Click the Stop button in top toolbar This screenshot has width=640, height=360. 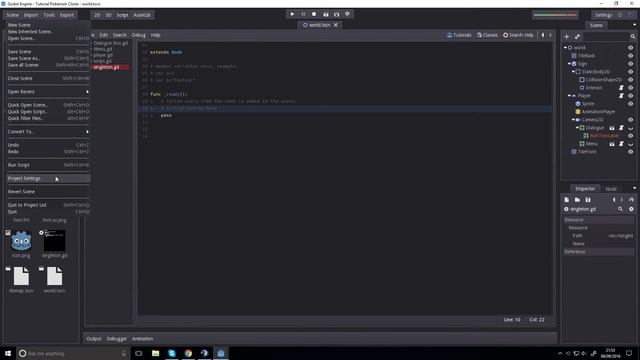(314, 14)
